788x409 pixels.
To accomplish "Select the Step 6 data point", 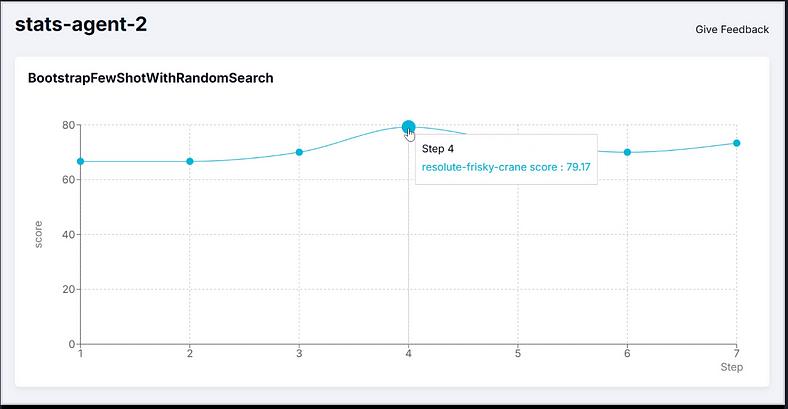I will coord(627,152).
